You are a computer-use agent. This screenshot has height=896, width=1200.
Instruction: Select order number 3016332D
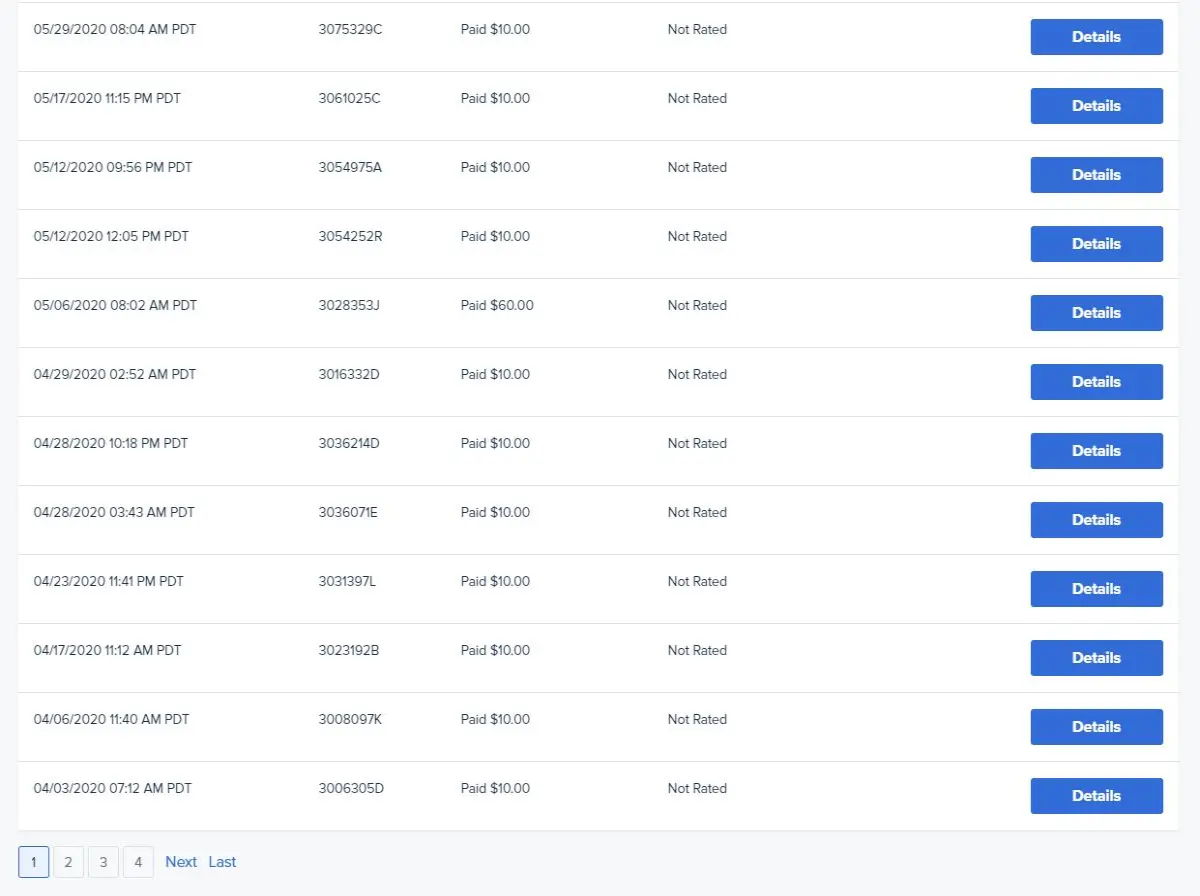[349, 375]
